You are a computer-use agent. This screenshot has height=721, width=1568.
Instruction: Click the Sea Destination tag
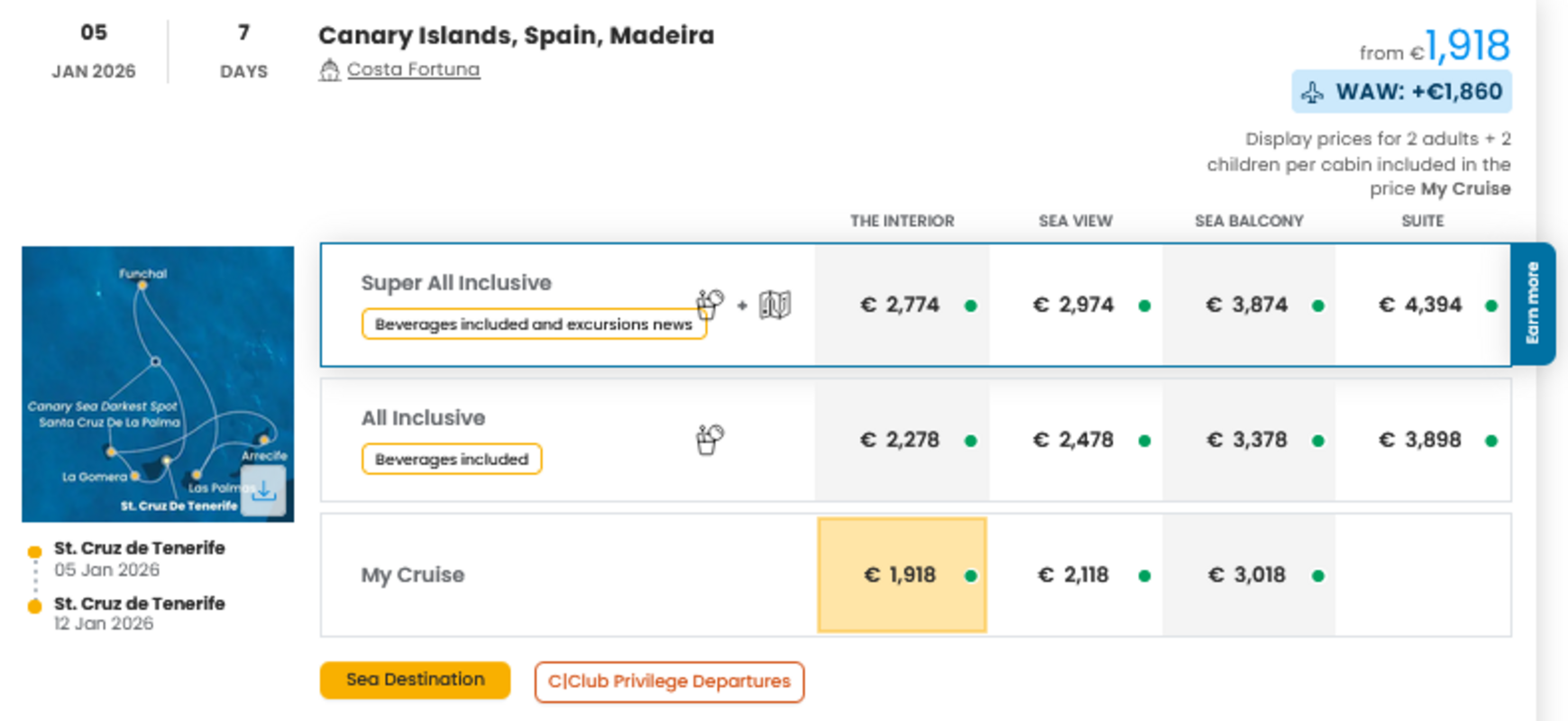click(x=415, y=680)
